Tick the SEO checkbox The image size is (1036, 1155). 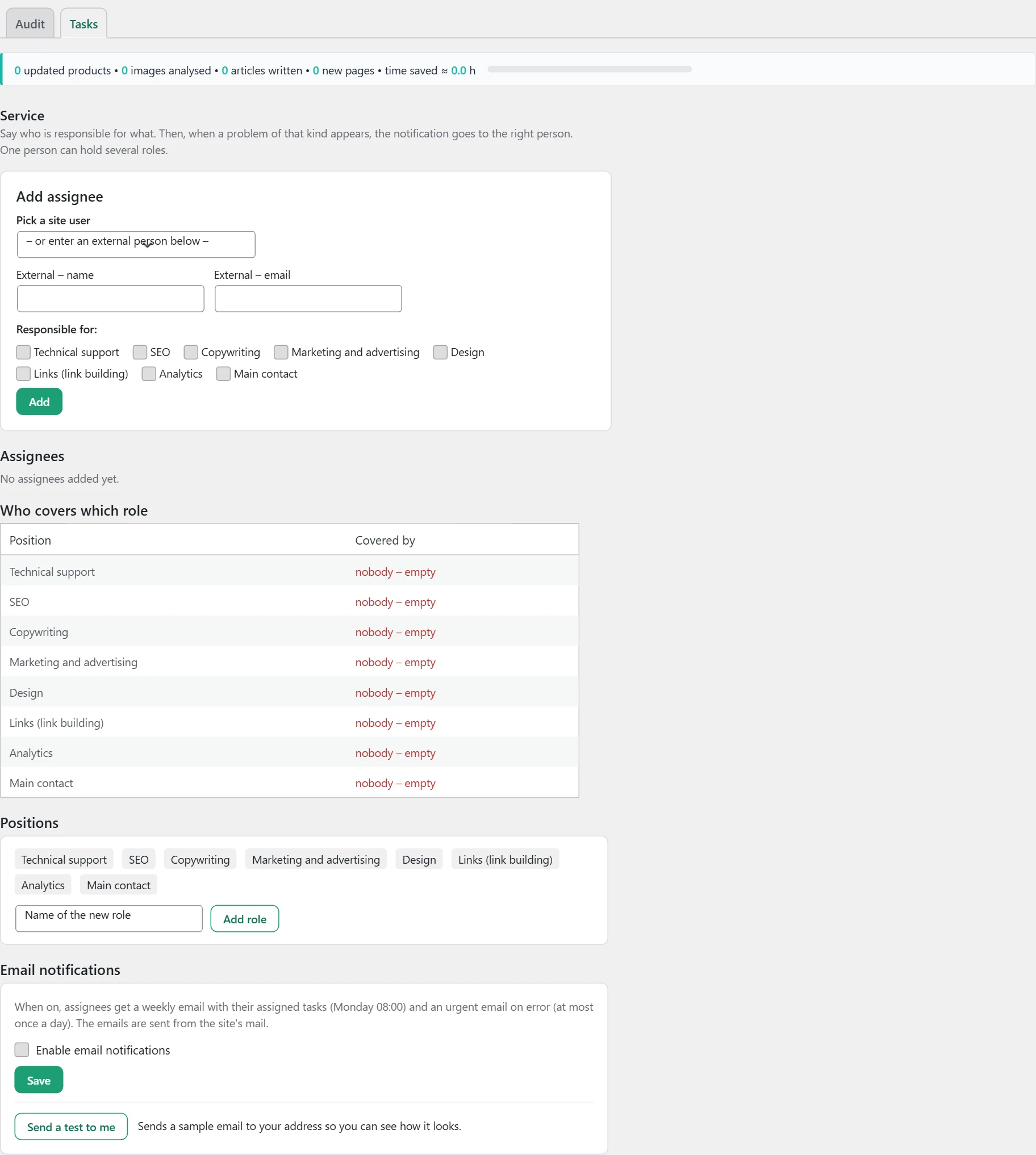click(x=140, y=352)
